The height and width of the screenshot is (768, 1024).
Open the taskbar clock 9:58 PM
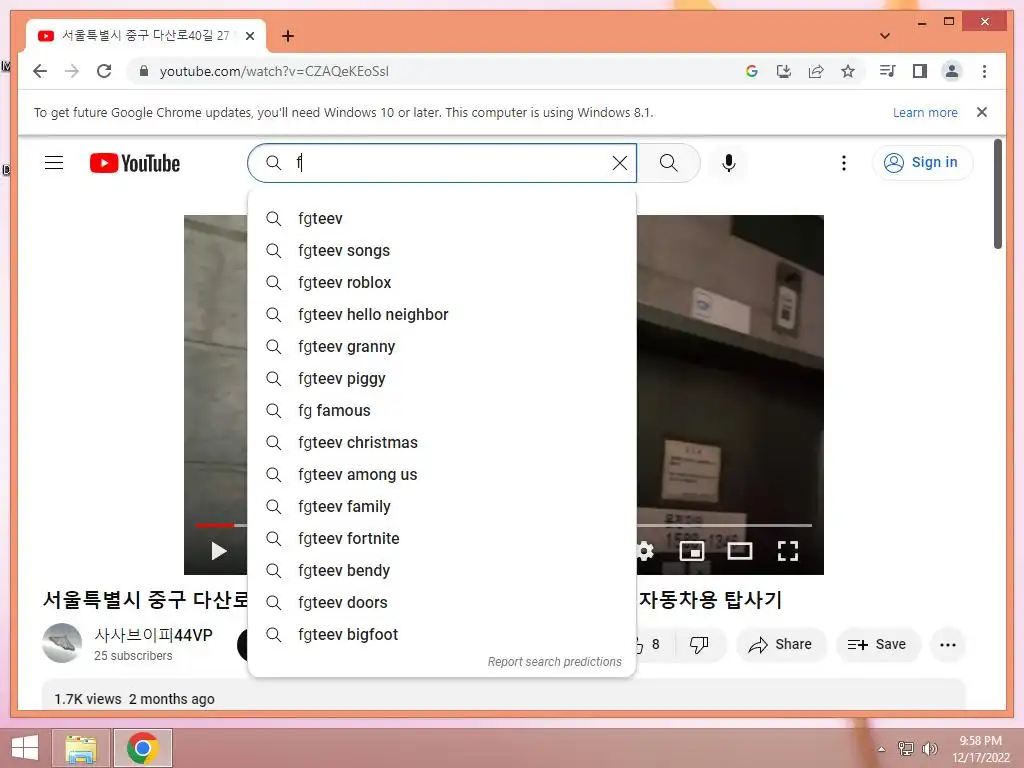point(980,749)
